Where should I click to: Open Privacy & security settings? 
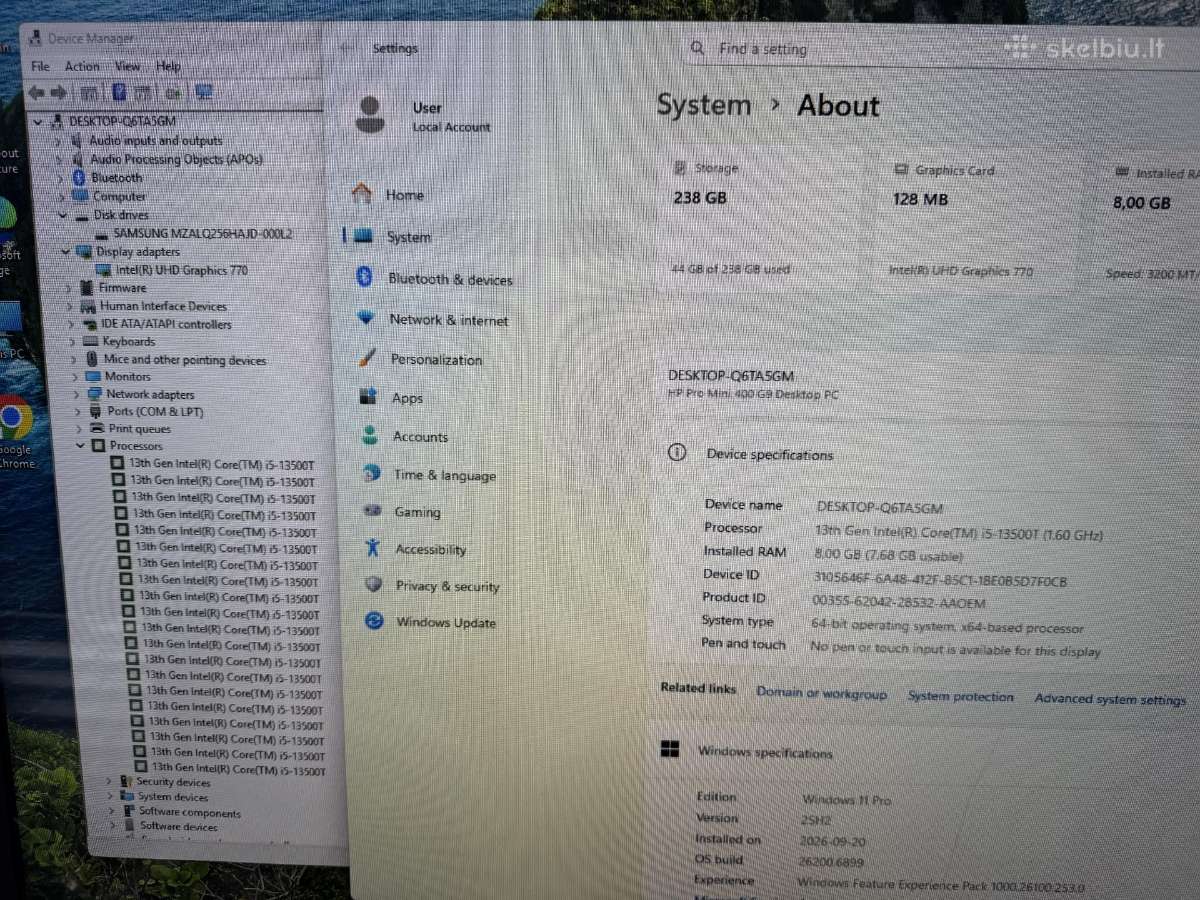pos(447,586)
